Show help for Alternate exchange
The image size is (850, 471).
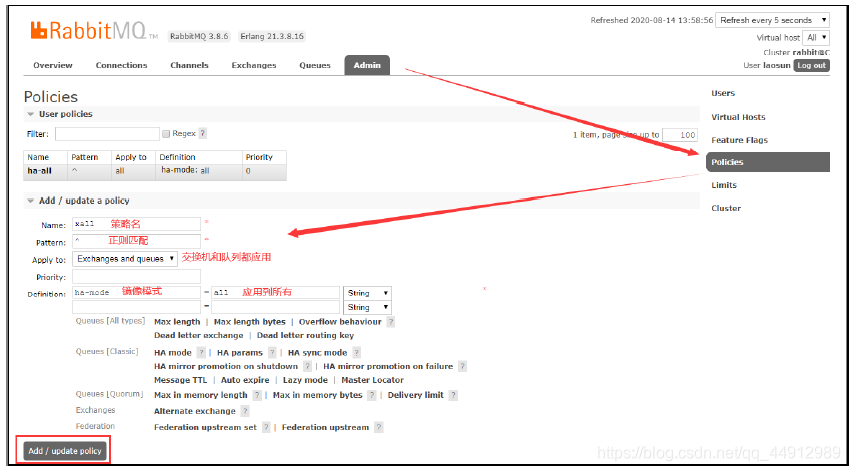click(245, 411)
